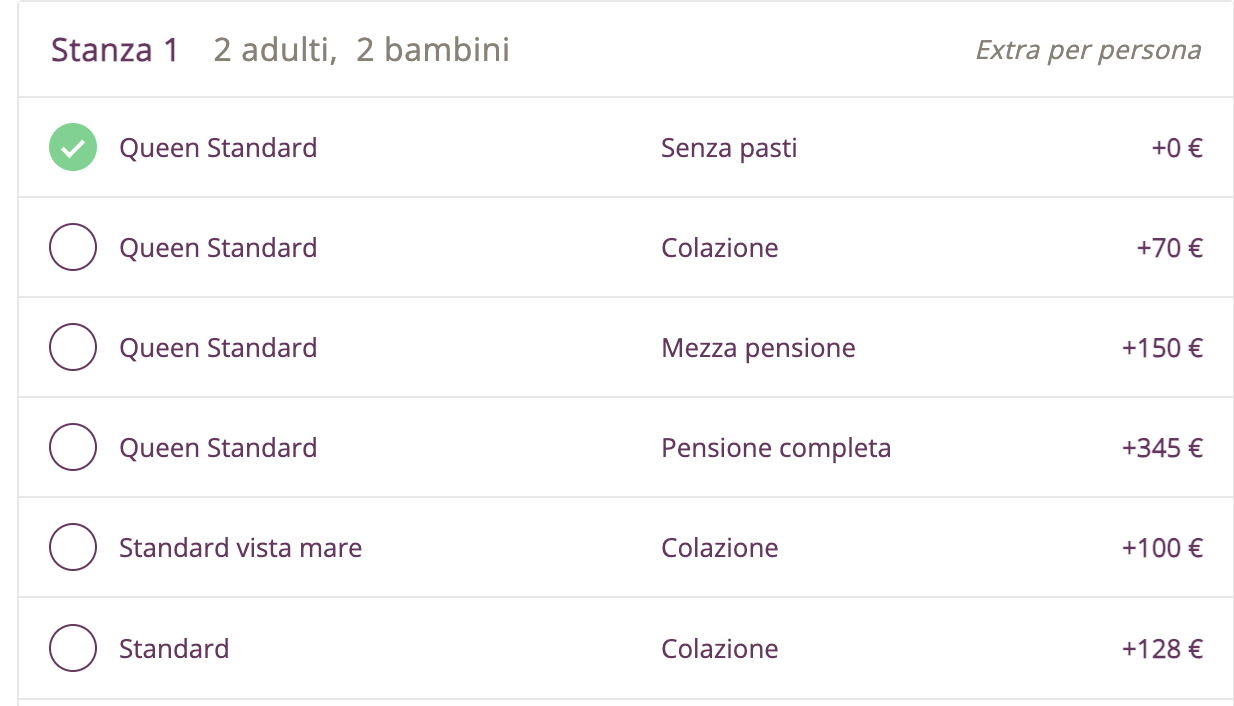Click the Pensione completa meal label

point(776,448)
